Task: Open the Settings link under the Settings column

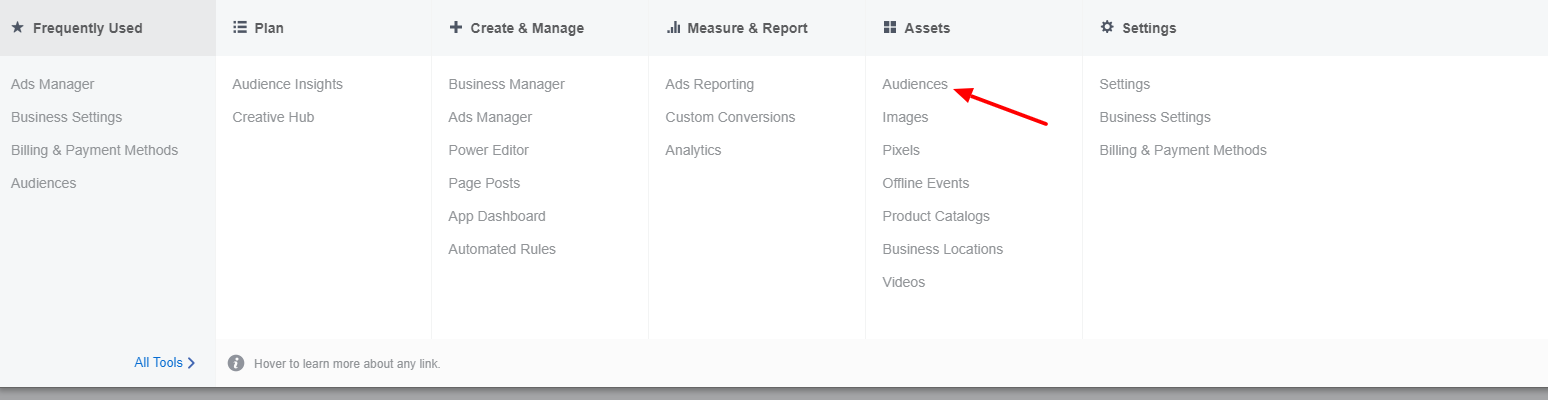Action: point(1125,85)
